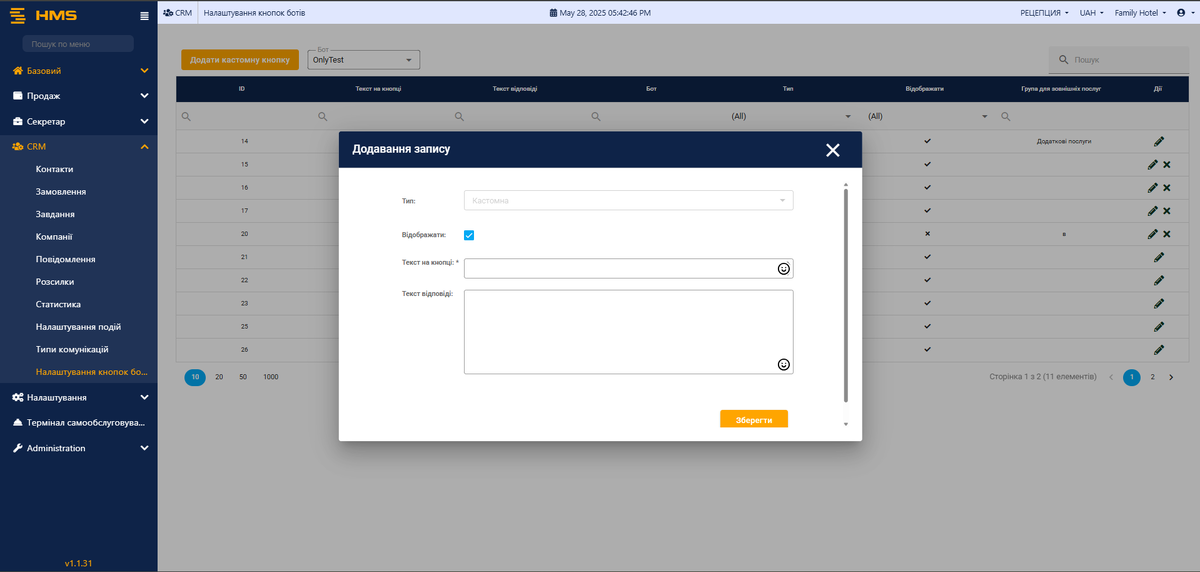Open emoji picker in 'Текст на кнопці' field
This screenshot has width=1200, height=572.
point(784,269)
